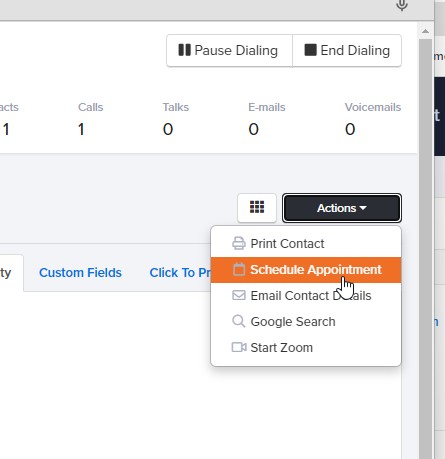445x459 pixels.
Task: Click the pause icon in Pause Dialing
Action: (x=184, y=50)
